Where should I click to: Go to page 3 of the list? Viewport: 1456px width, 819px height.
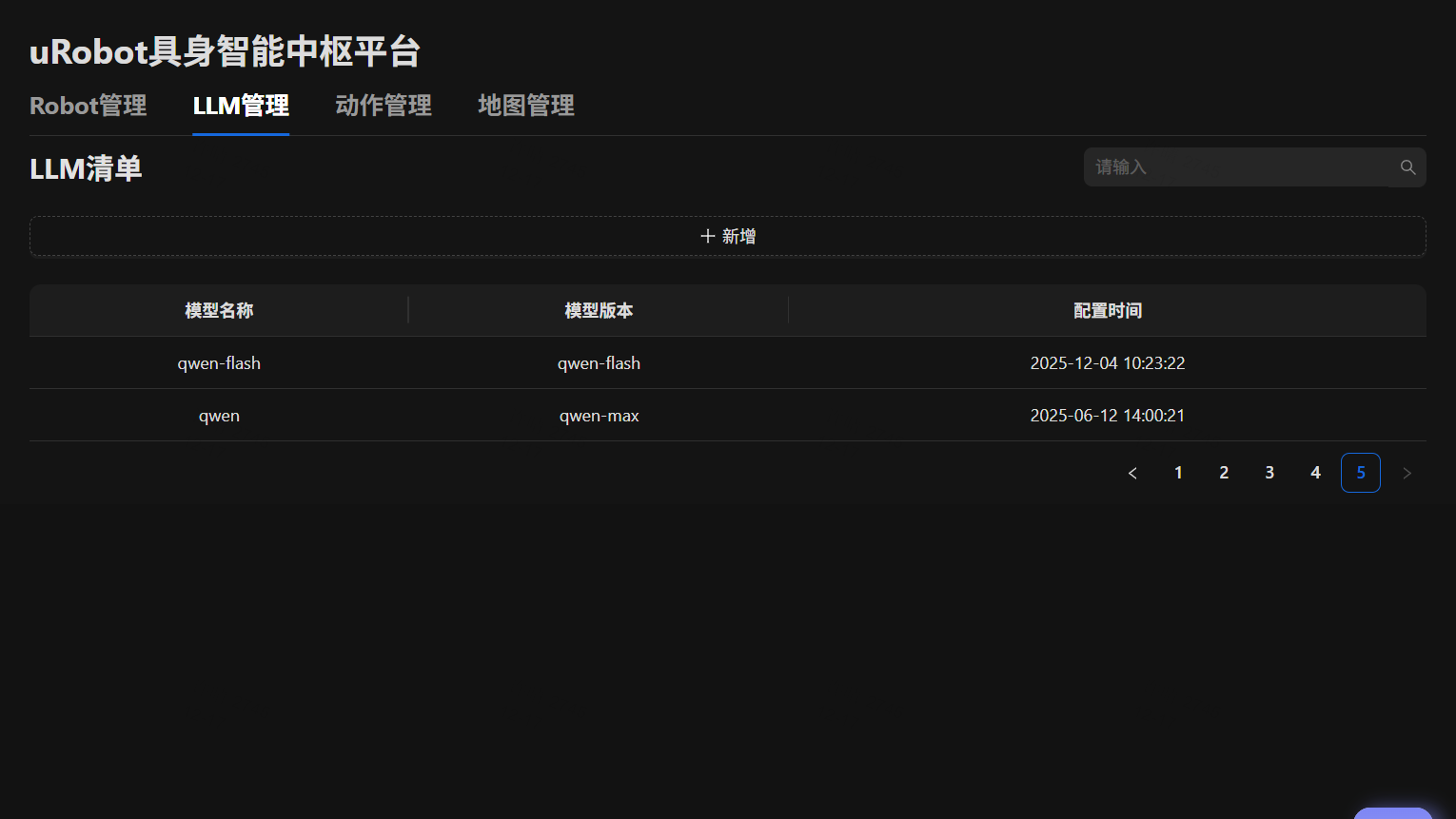[x=1269, y=473]
